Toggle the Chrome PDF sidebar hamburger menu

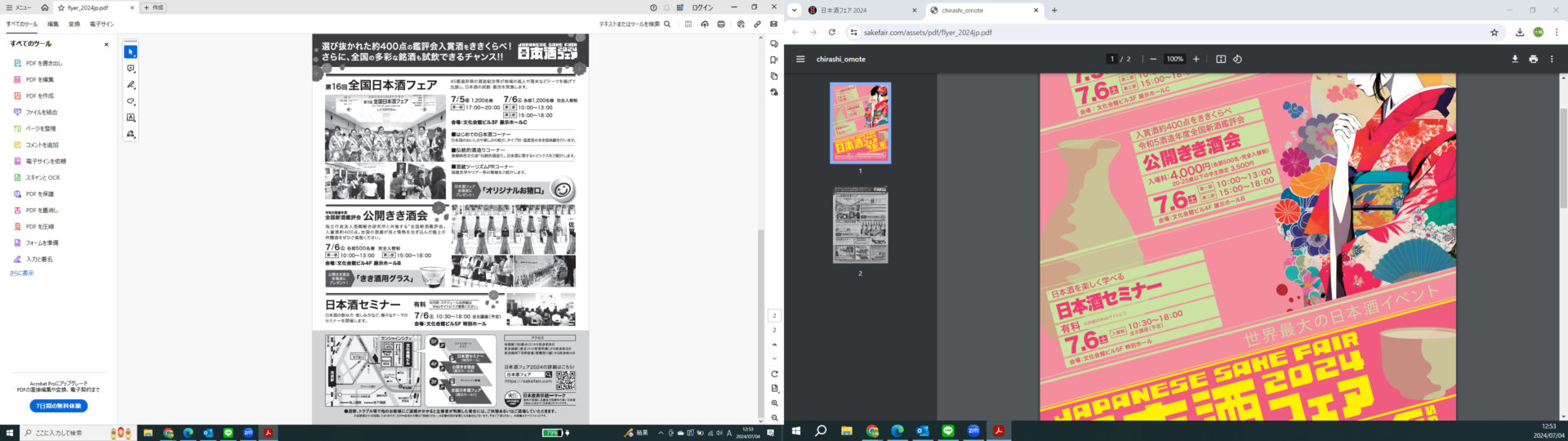pos(800,59)
